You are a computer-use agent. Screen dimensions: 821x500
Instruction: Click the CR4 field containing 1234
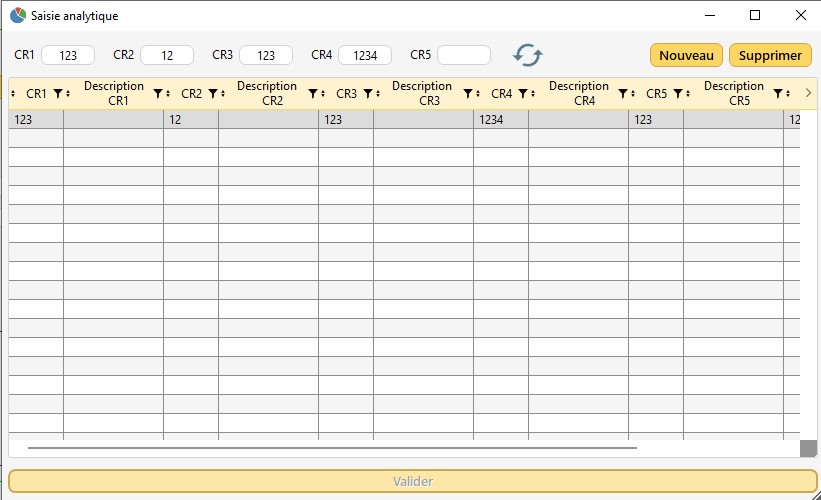364,55
